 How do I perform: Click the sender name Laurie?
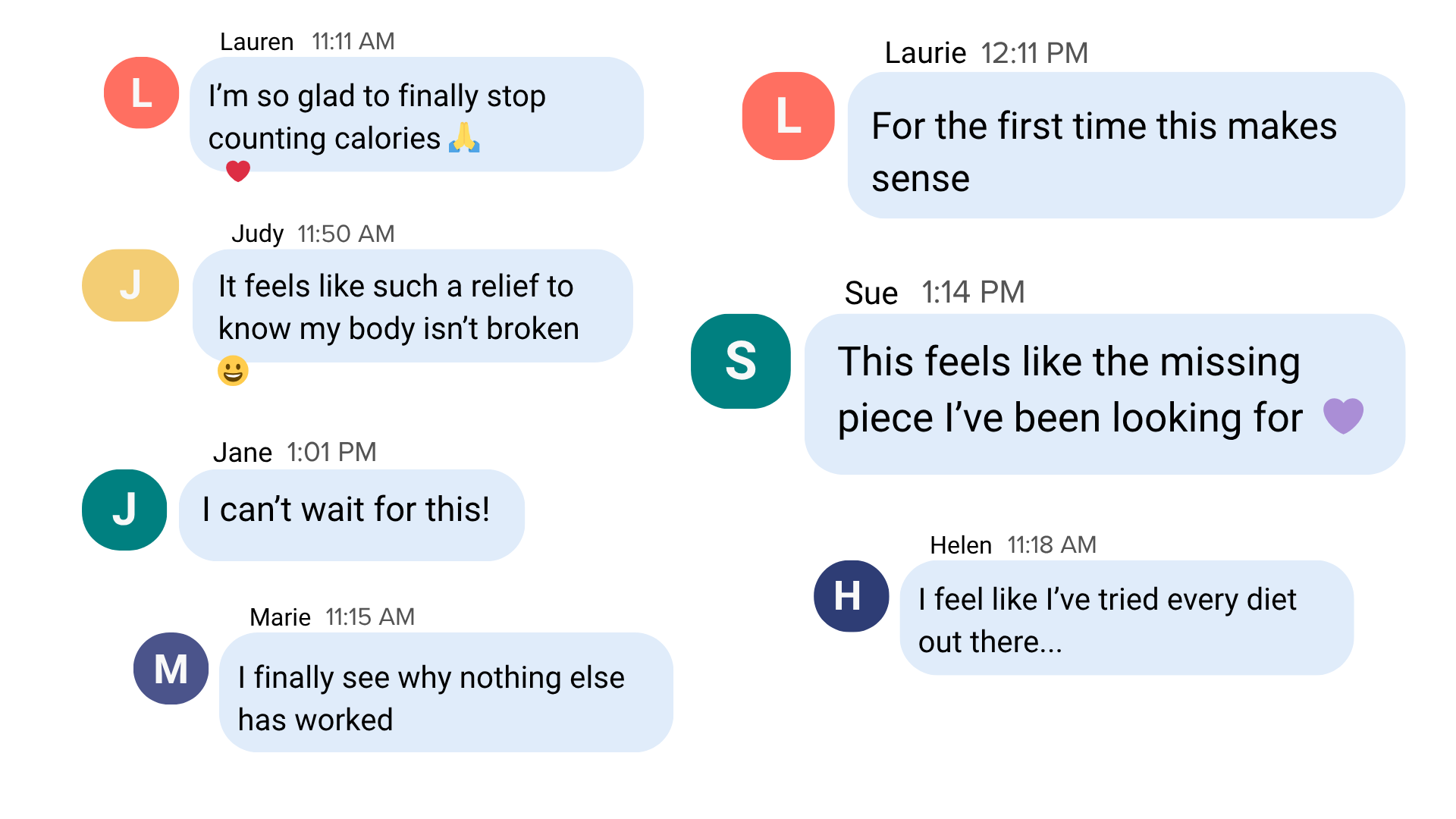(x=925, y=53)
